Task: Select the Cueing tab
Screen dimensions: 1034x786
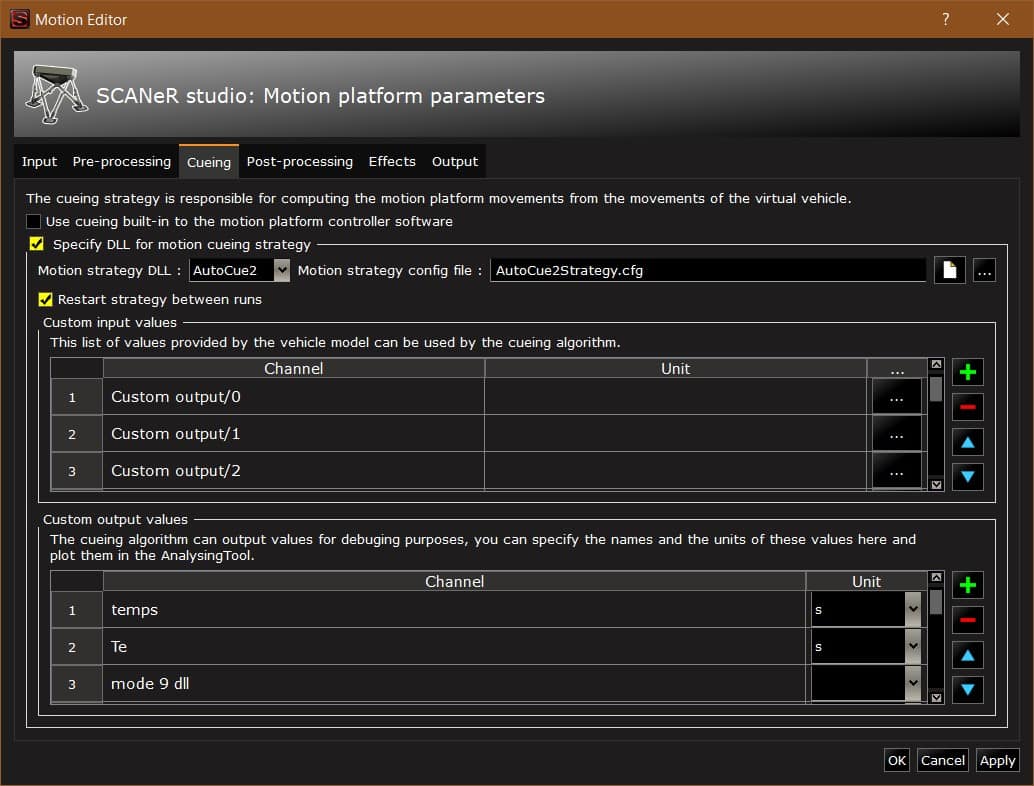Action: 209,162
